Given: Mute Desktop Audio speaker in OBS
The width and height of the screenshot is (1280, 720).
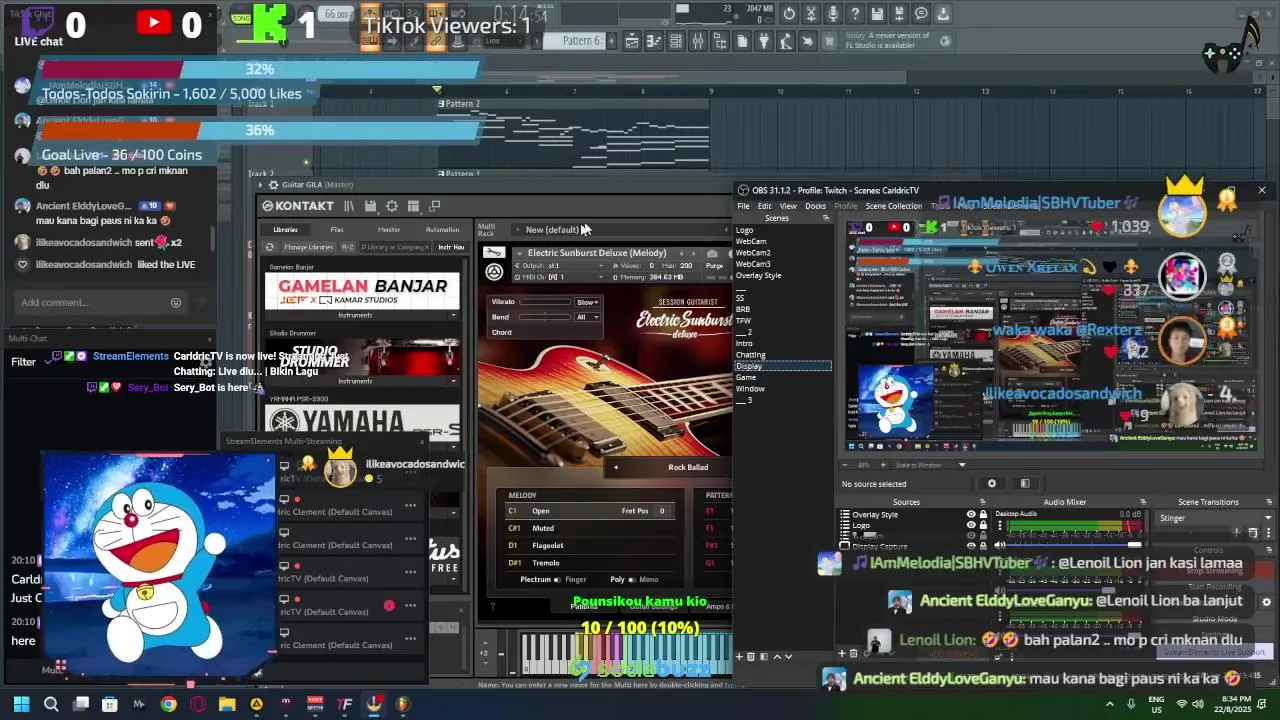Looking at the screenshot, I should pyautogui.click(x=1000, y=545).
